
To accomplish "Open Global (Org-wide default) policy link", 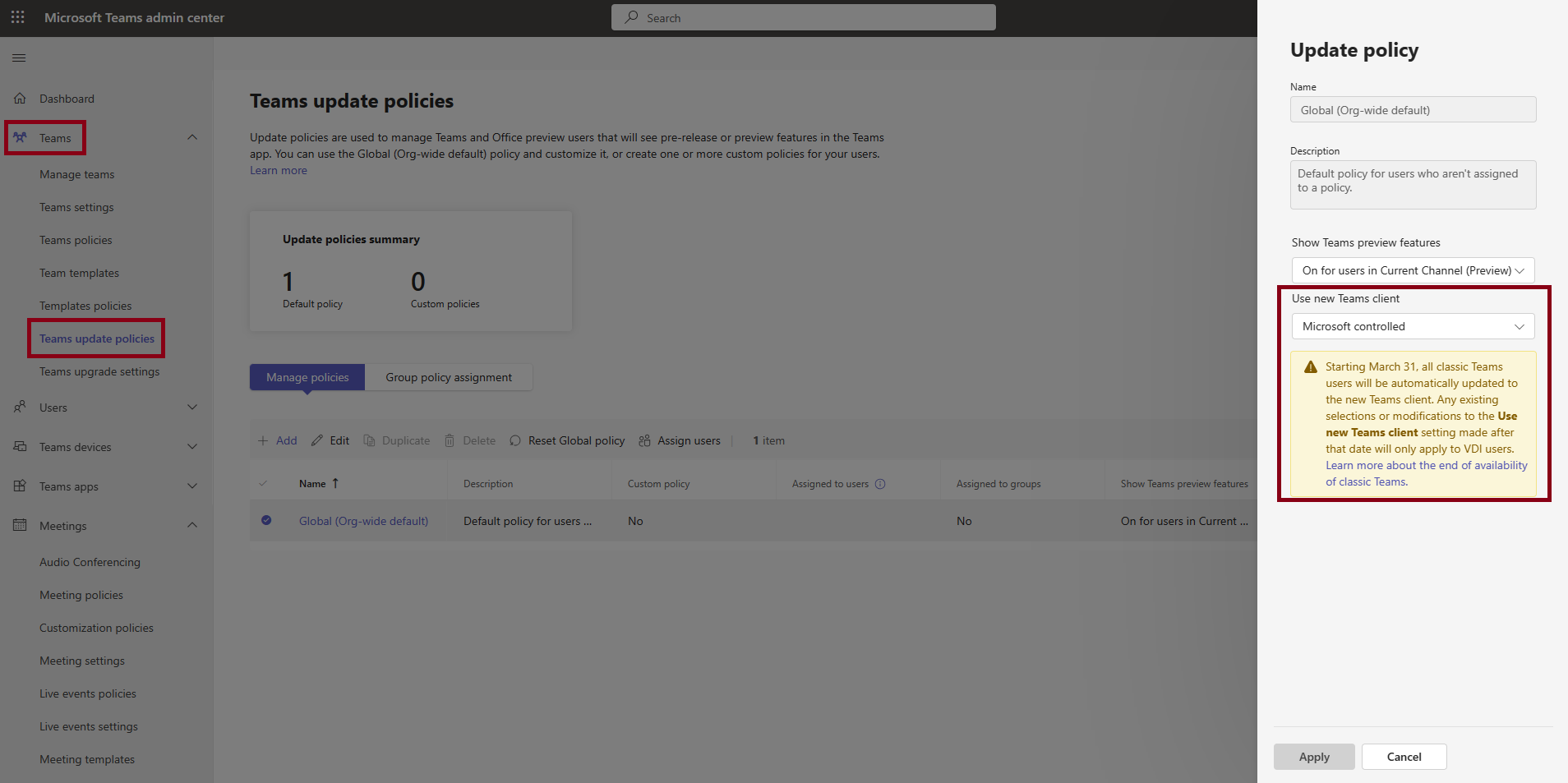I will coord(363,521).
